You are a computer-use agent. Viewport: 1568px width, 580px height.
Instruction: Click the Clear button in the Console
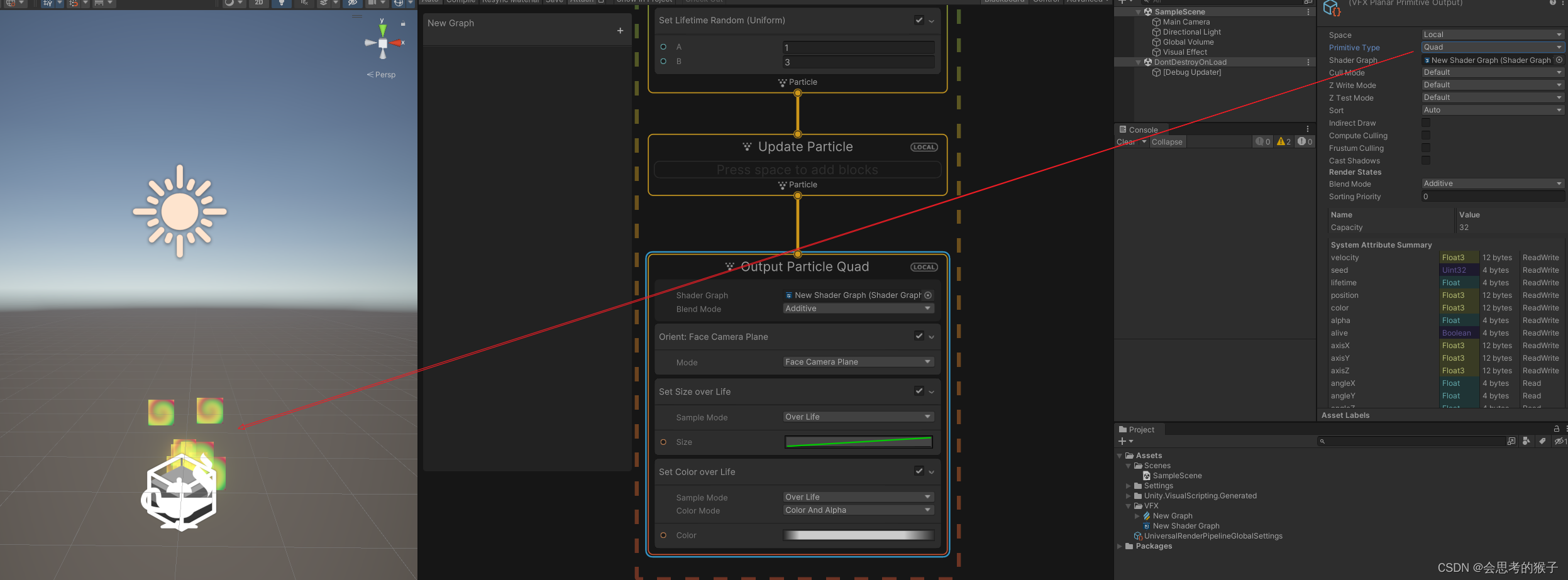coord(1124,141)
